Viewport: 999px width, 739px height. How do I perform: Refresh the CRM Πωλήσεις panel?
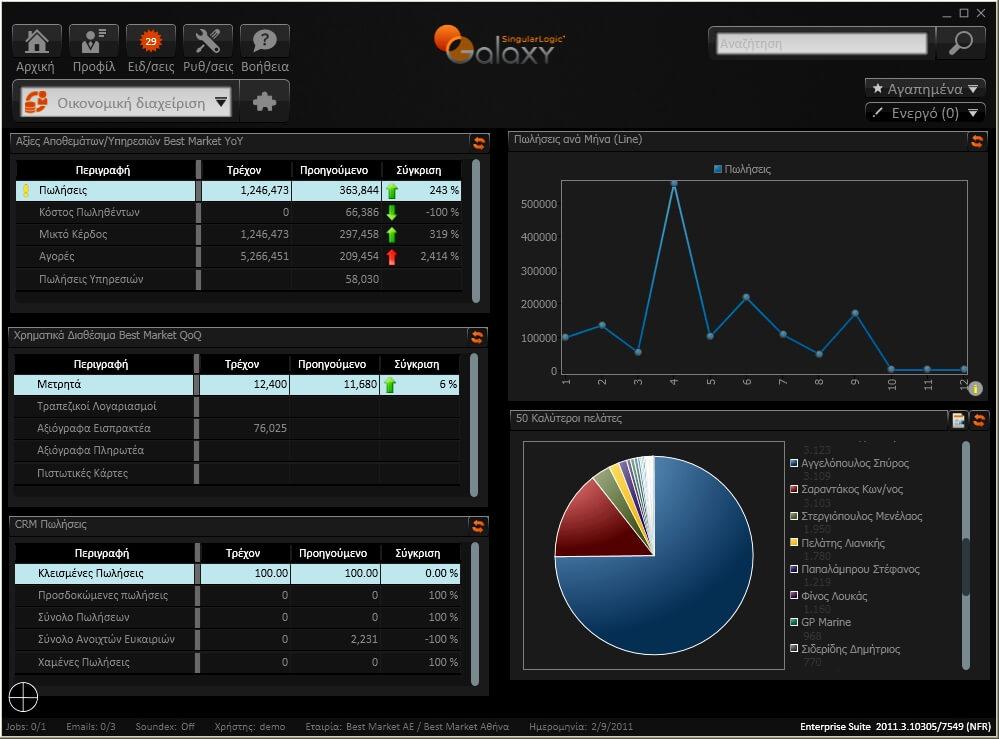[477, 525]
